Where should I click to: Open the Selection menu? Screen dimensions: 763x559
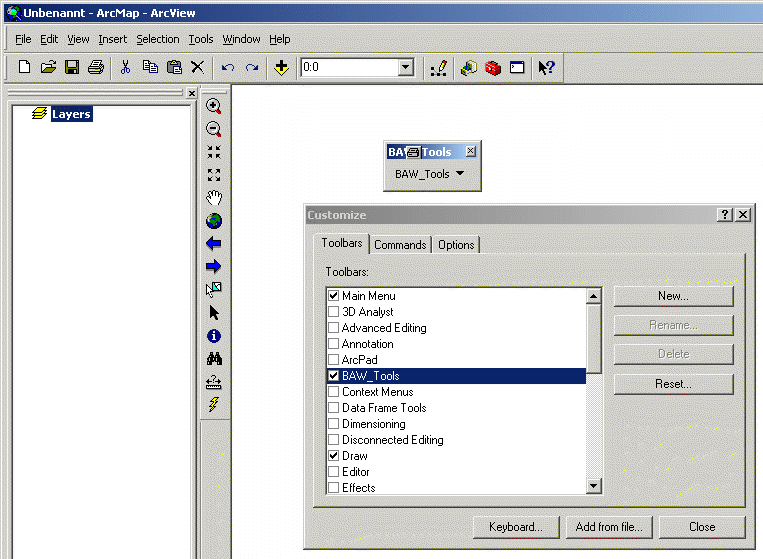[x=158, y=39]
